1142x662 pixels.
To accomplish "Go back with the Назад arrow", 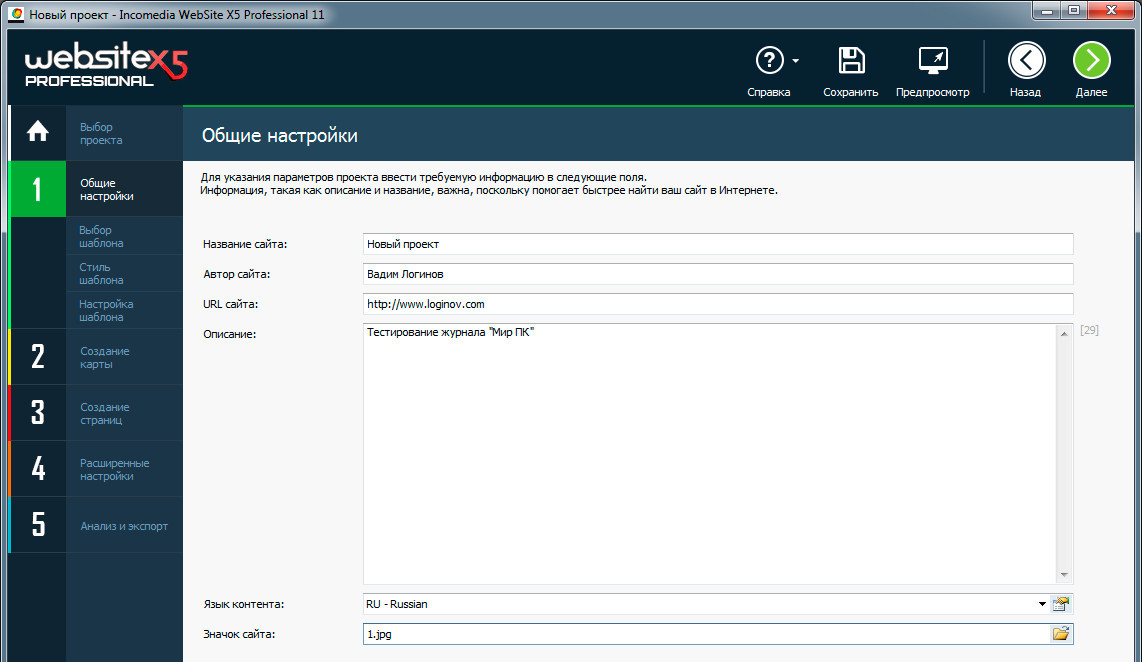I will (x=1025, y=61).
